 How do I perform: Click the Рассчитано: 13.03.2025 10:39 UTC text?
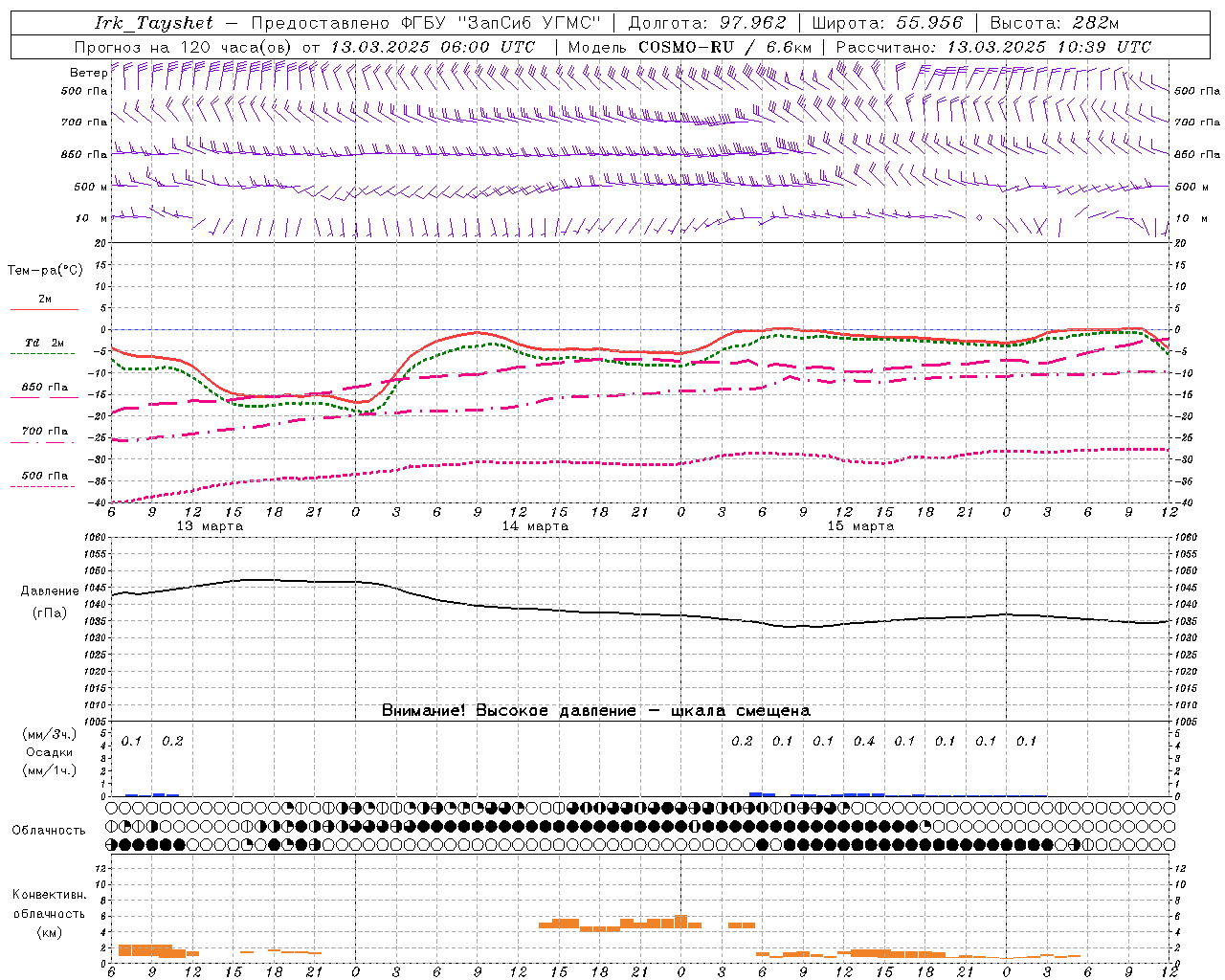click(x=993, y=47)
